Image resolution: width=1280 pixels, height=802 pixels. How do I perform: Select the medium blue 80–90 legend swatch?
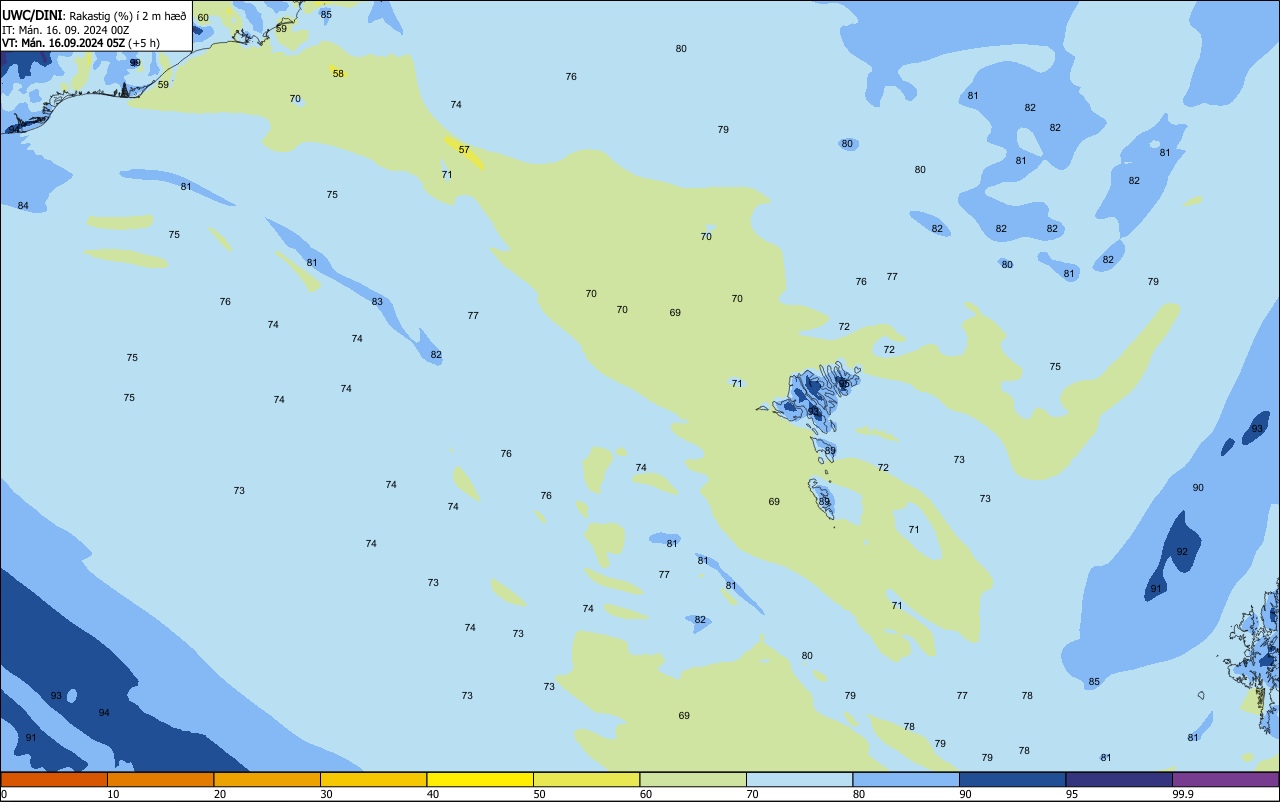point(906,779)
